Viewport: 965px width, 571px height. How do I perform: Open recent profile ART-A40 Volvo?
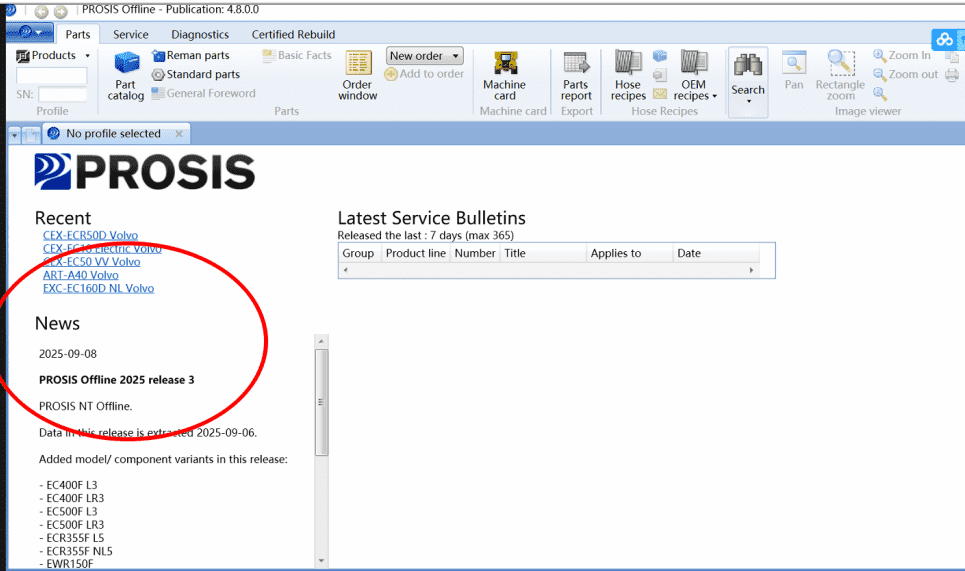81,275
